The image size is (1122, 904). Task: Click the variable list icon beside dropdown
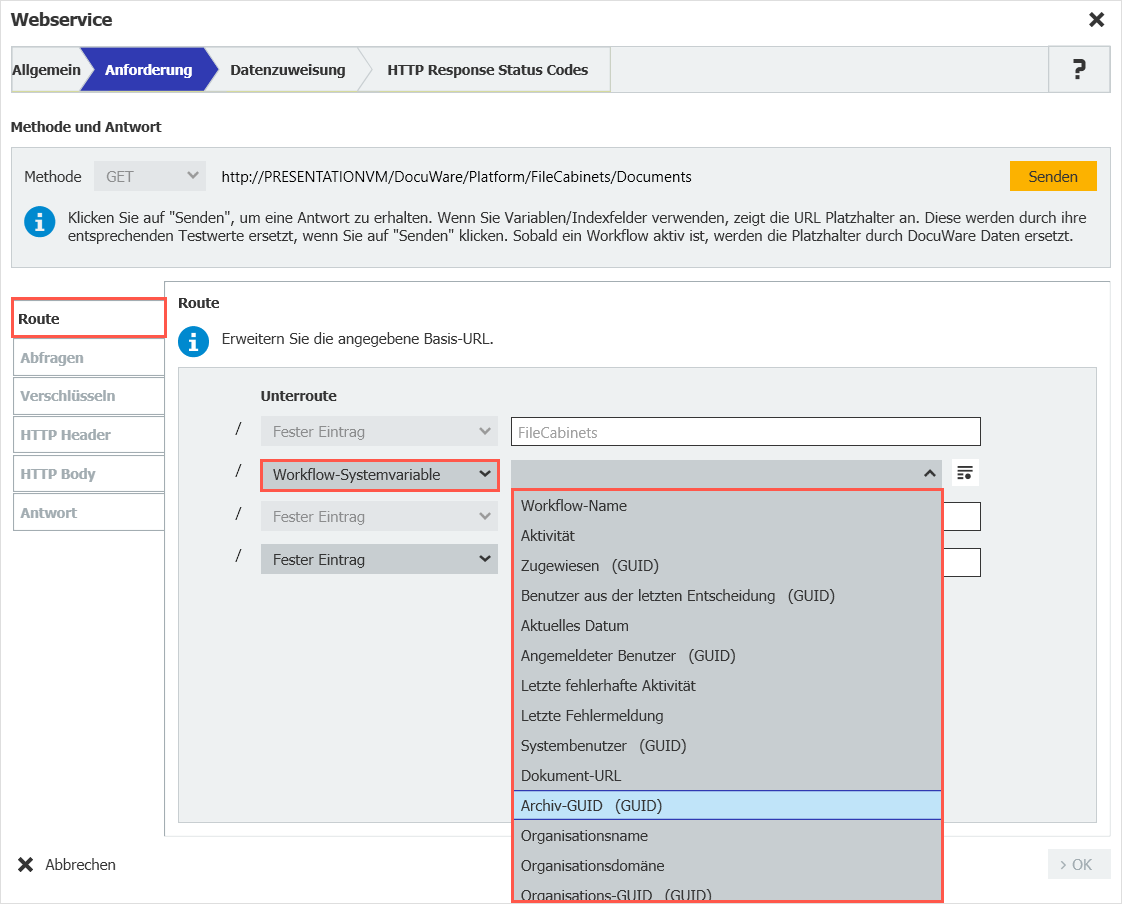pyautogui.click(x=964, y=473)
